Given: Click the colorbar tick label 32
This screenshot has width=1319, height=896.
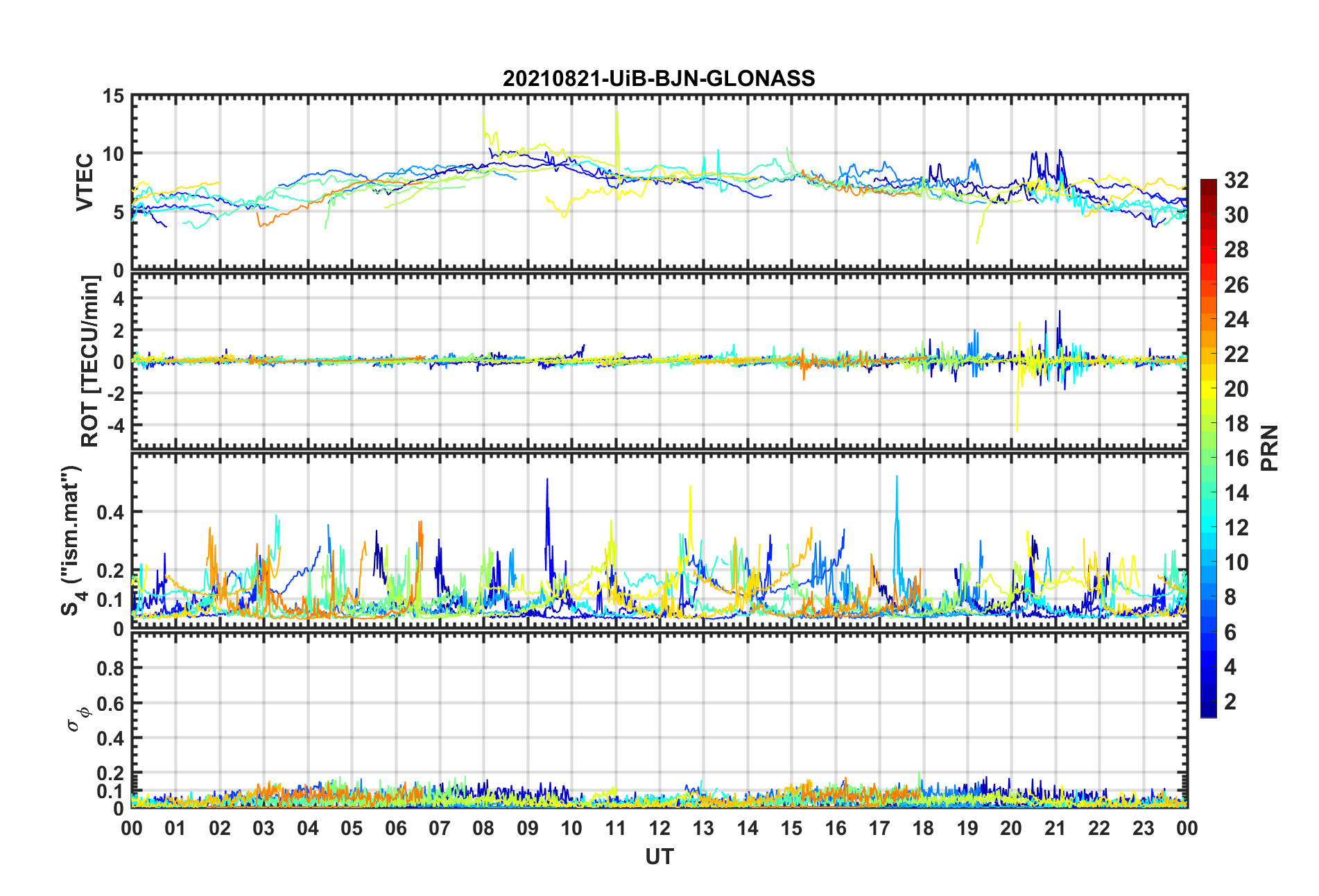Looking at the screenshot, I should [1236, 180].
